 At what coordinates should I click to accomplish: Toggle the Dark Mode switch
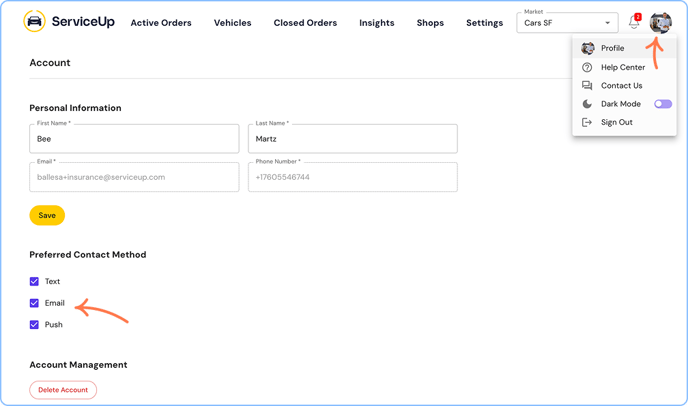(663, 104)
